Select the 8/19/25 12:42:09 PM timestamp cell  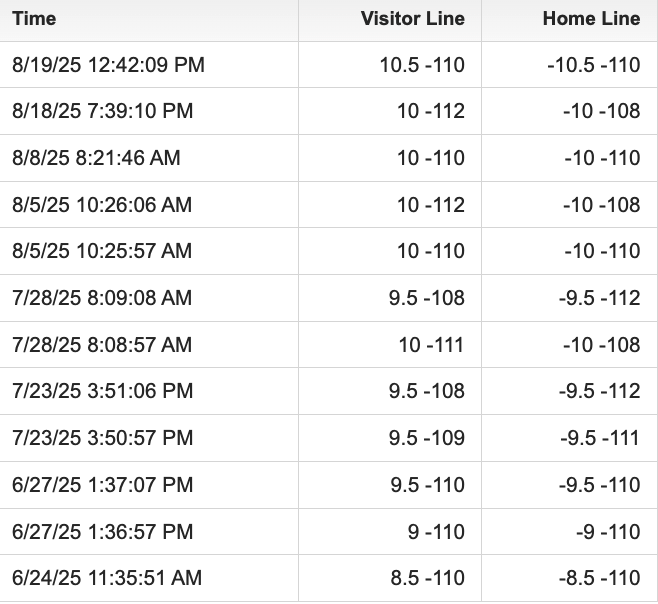pyautogui.click(x=108, y=65)
